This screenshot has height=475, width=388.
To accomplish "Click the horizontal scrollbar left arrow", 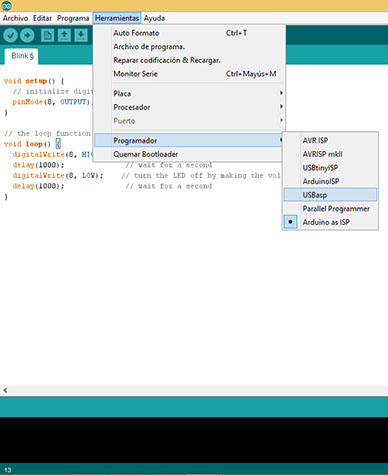I will coord(5,390).
